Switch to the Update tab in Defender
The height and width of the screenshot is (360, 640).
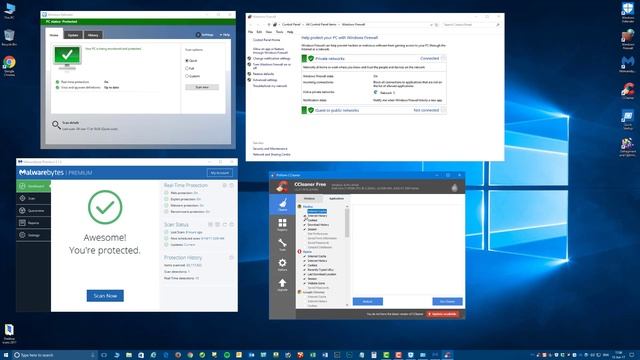[x=73, y=35]
